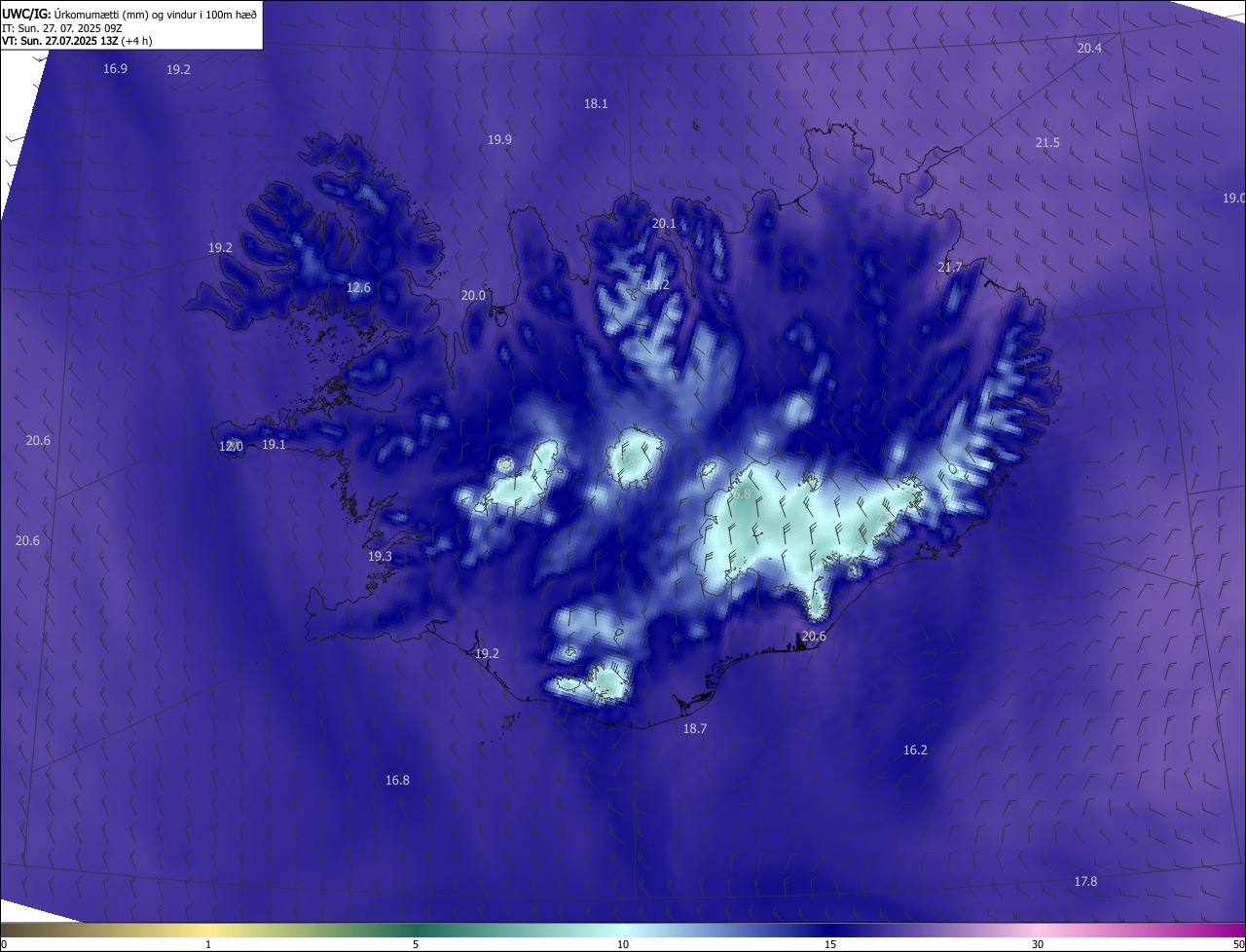1246x952 pixels.
Task: Click the colour scale tick label 0
Action: tap(4, 944)
